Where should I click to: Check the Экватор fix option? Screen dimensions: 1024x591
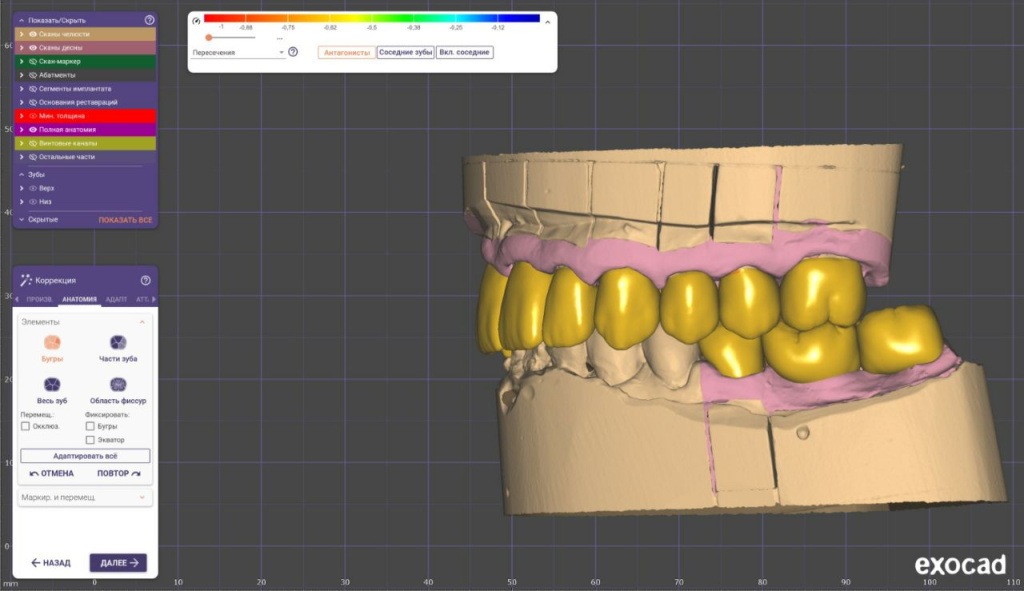click(90, 439)
